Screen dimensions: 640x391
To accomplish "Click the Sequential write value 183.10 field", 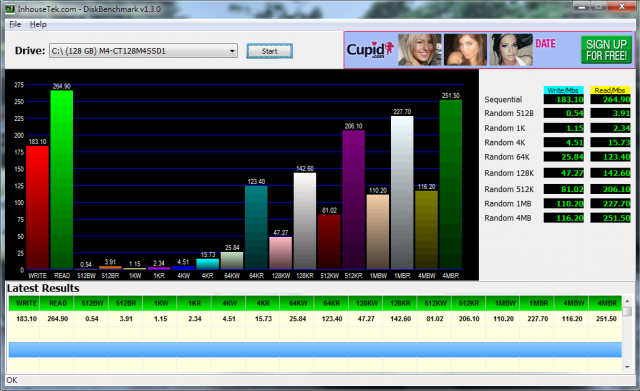I will click(564, 99).
